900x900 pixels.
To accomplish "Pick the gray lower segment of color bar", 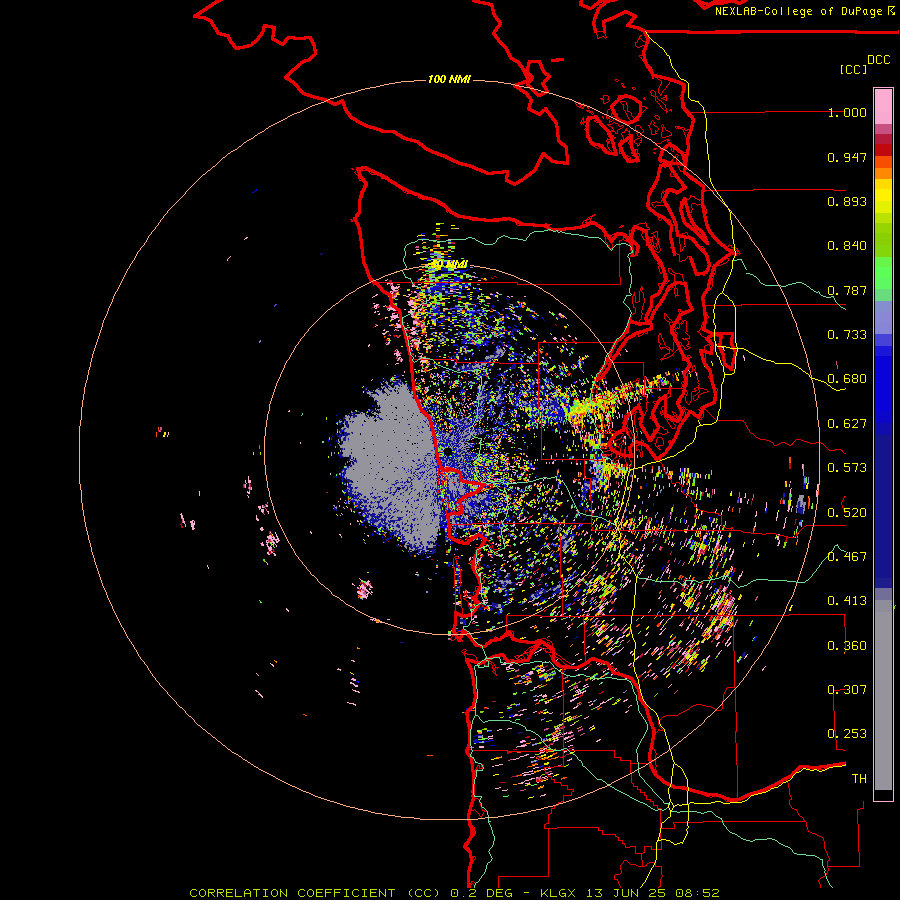I will (x=883, y=695).
